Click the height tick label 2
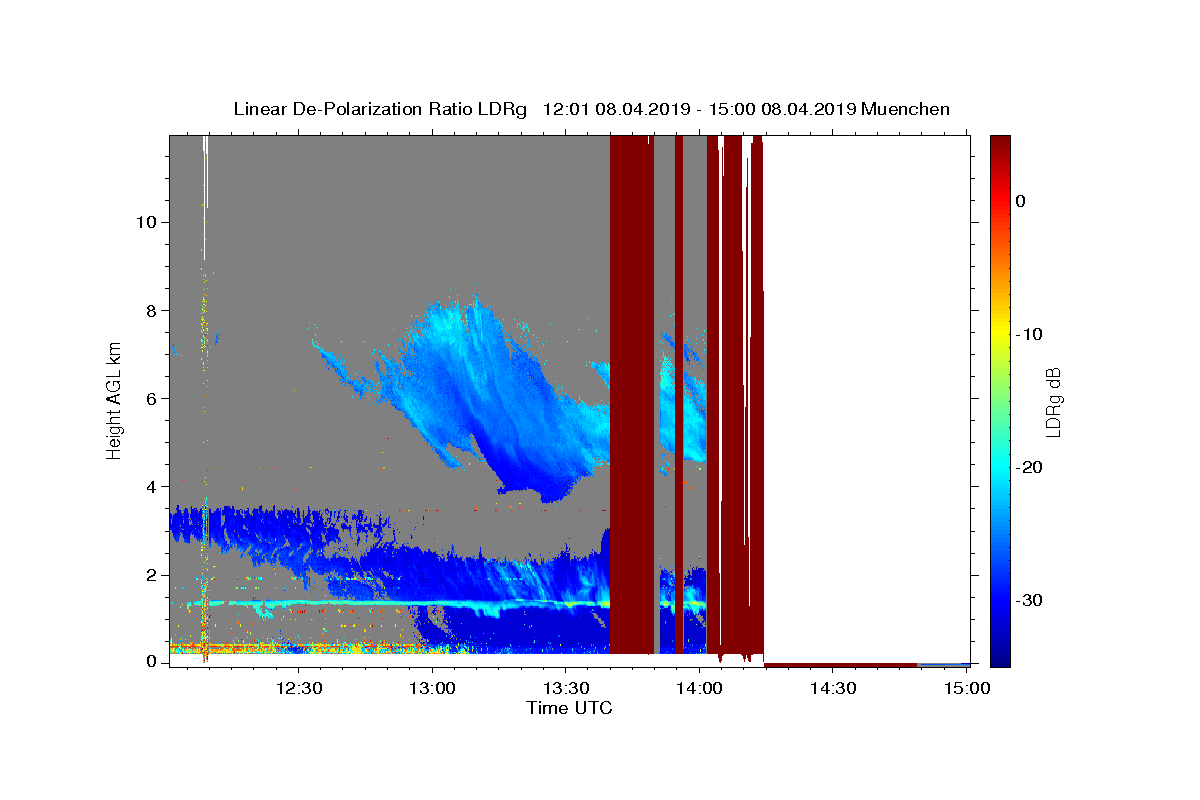This screenshot has width=1200, height=800. (150, 574)
